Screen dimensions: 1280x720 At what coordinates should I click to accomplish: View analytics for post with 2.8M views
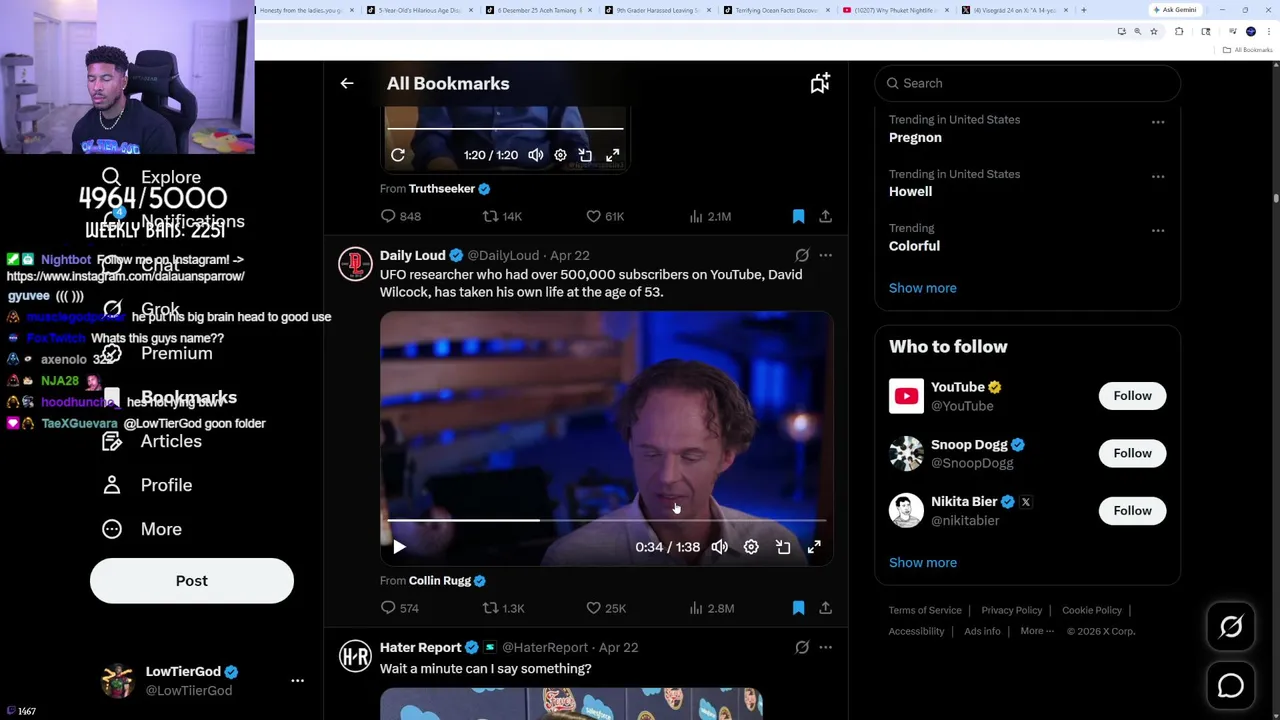[x=711, y=608]
